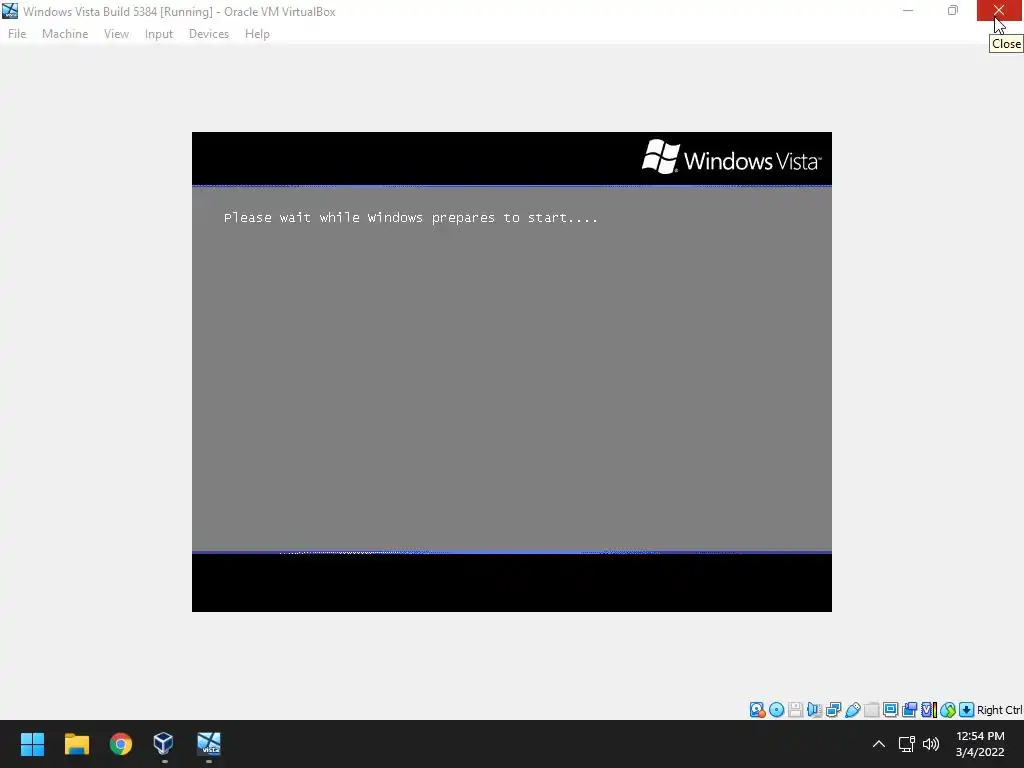Click the shared folders status icon
Viewport: 1024px width, 768px height.
tap(871, 710)
